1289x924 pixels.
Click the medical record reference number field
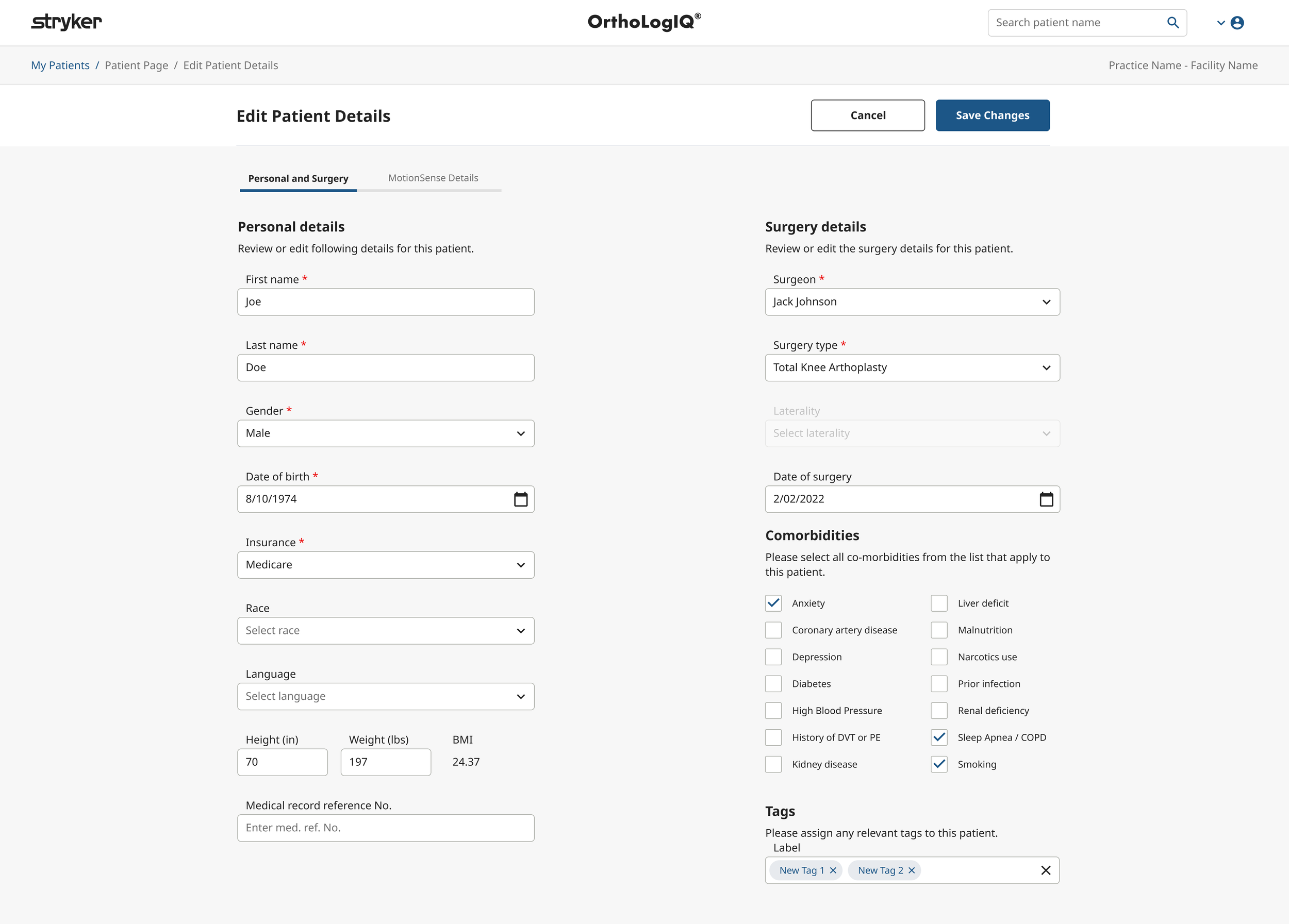pos(385,828)
